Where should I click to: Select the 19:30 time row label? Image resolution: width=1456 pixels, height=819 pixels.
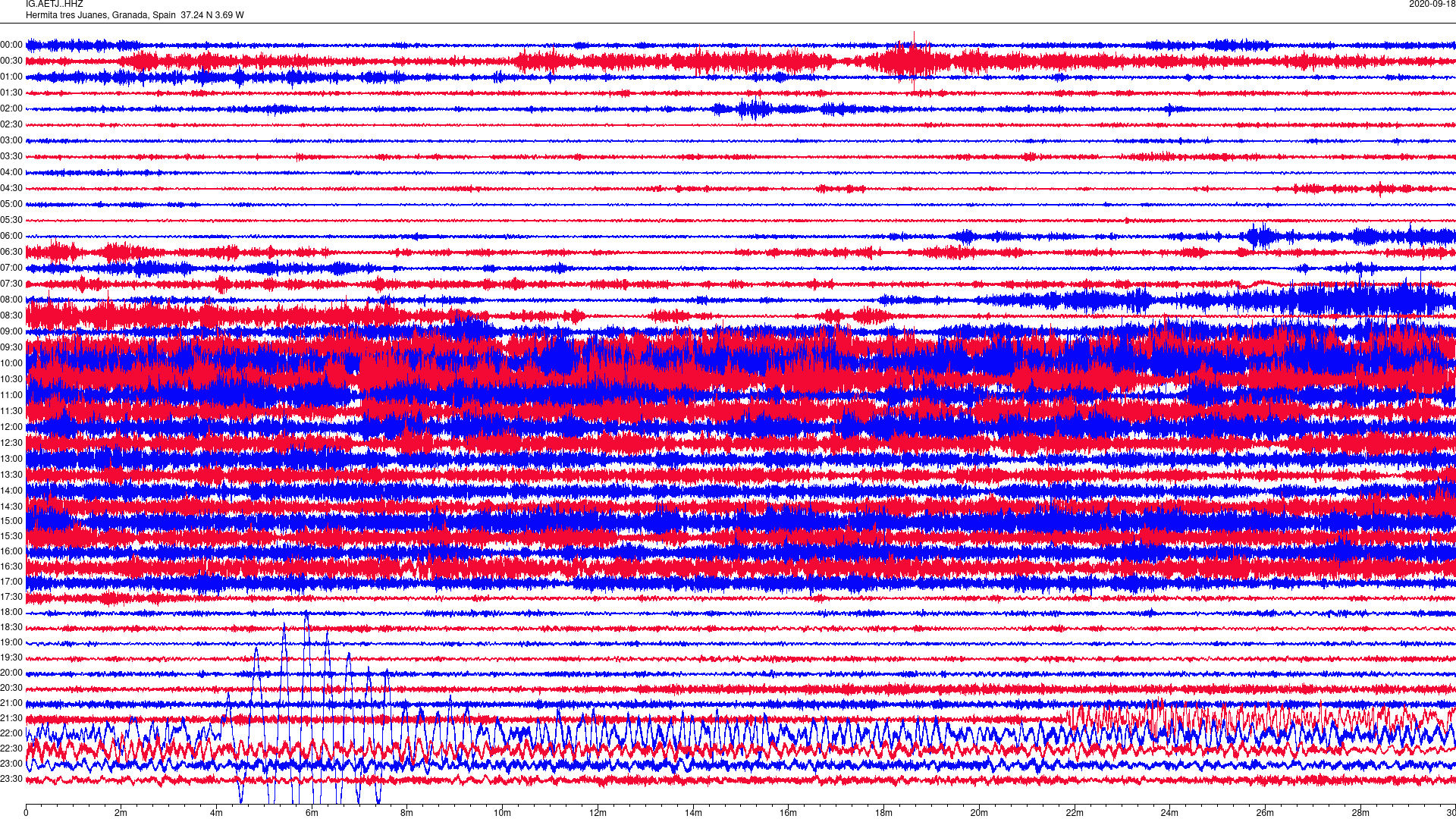[x=11, y=658]
